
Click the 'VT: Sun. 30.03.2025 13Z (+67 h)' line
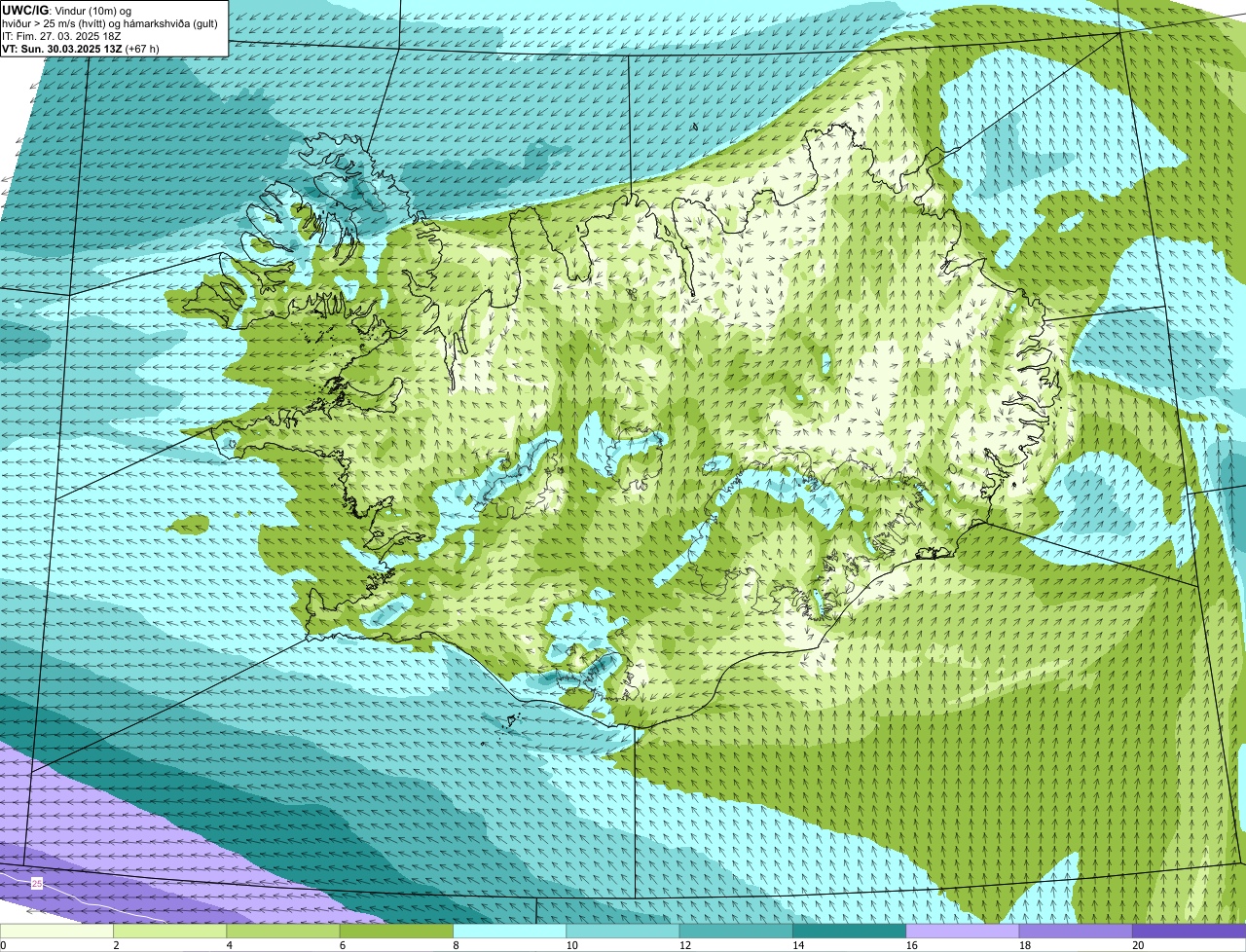pyautogui.click(x=81, y=49)
